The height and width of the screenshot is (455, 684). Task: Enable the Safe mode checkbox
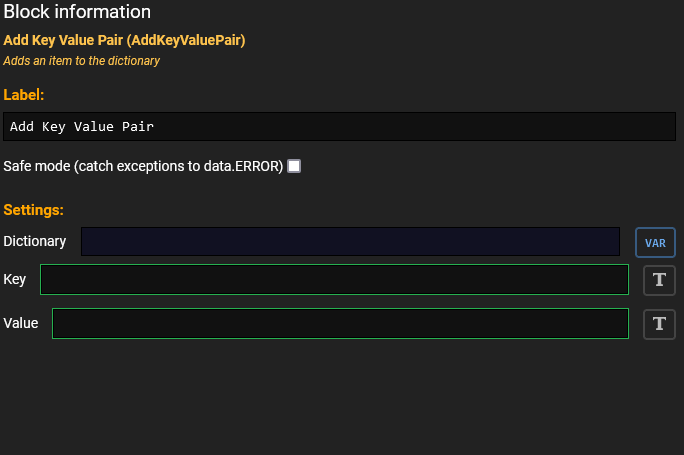point(294,166)
